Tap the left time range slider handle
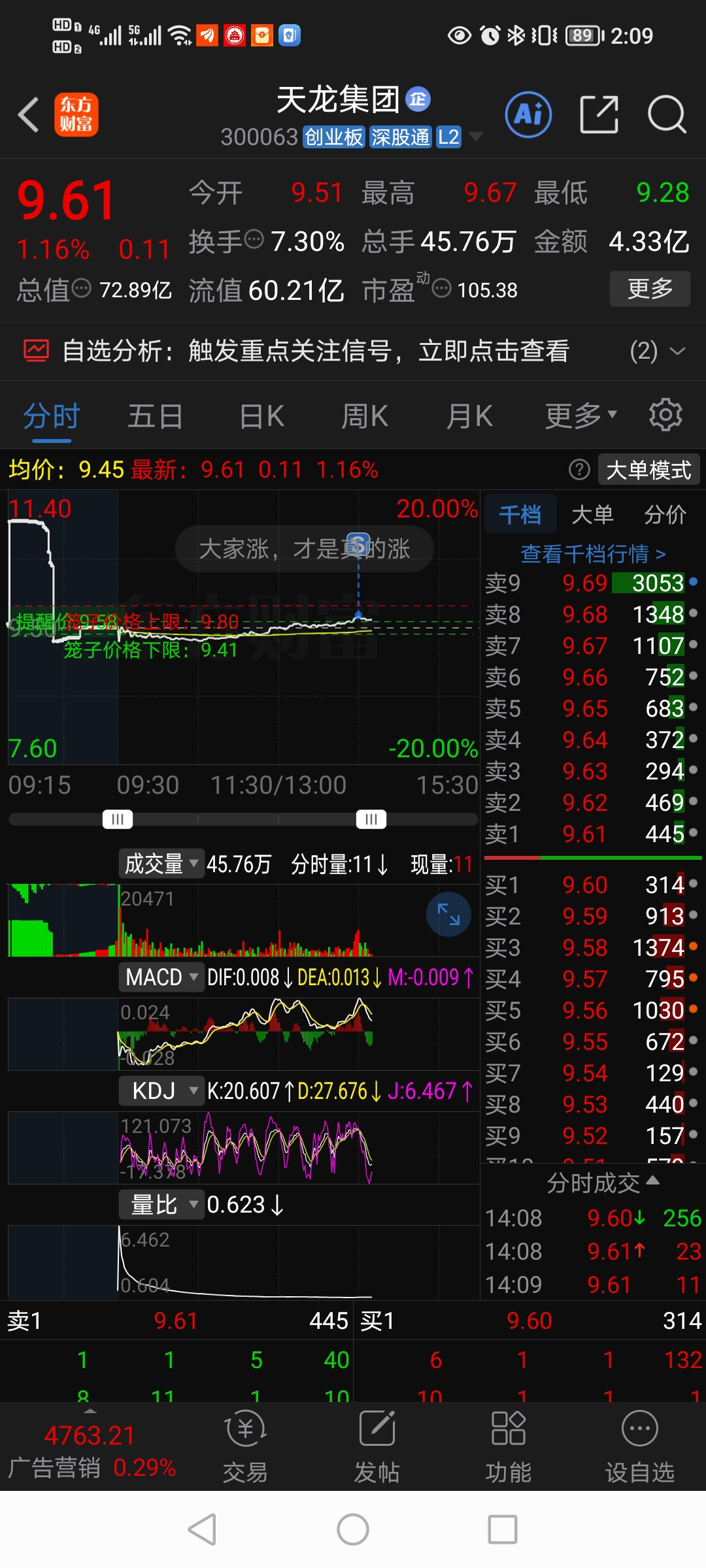This screenshot has width=706, height=1568. 118,819
